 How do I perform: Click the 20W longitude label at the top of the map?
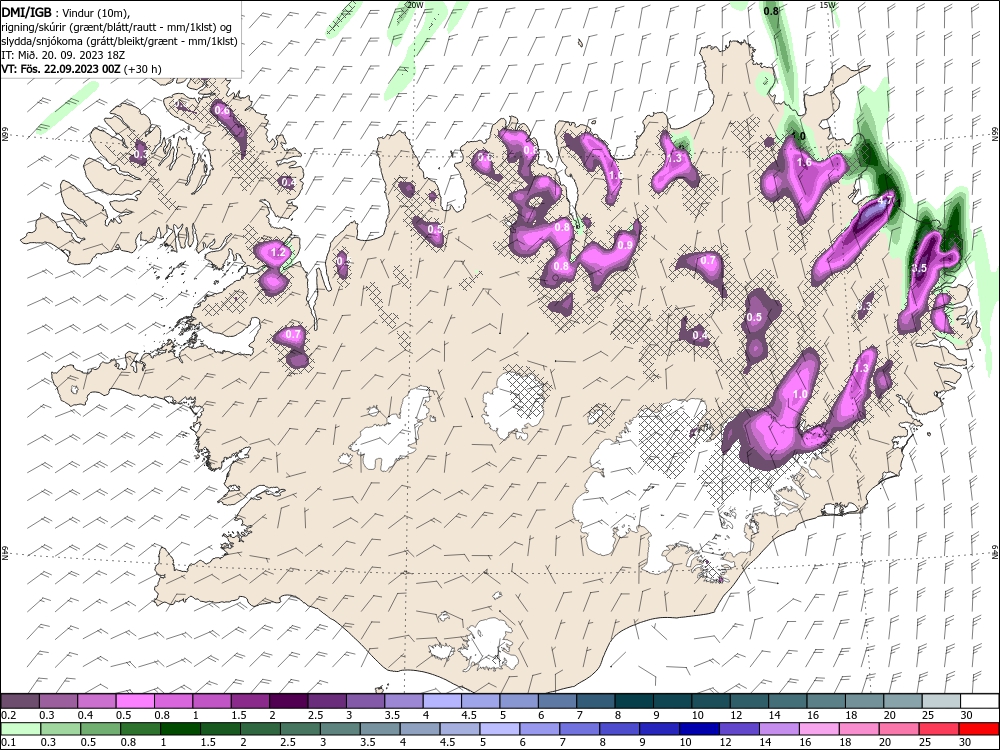point(415,4)
